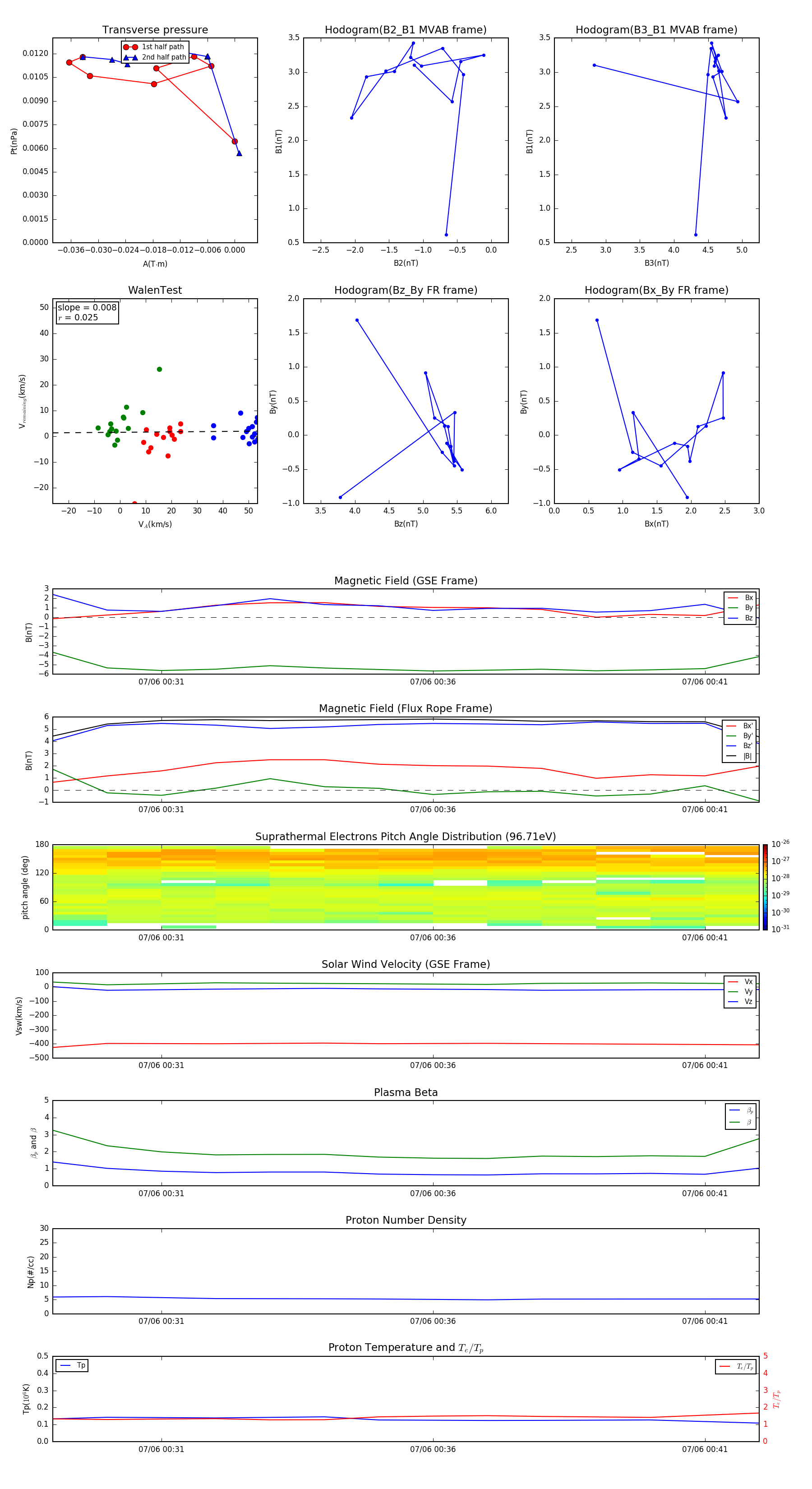Click the 'Hodogram(B2_B1 MVAB frame)' title
This screenshot has height=1489, width=812.
406,29
